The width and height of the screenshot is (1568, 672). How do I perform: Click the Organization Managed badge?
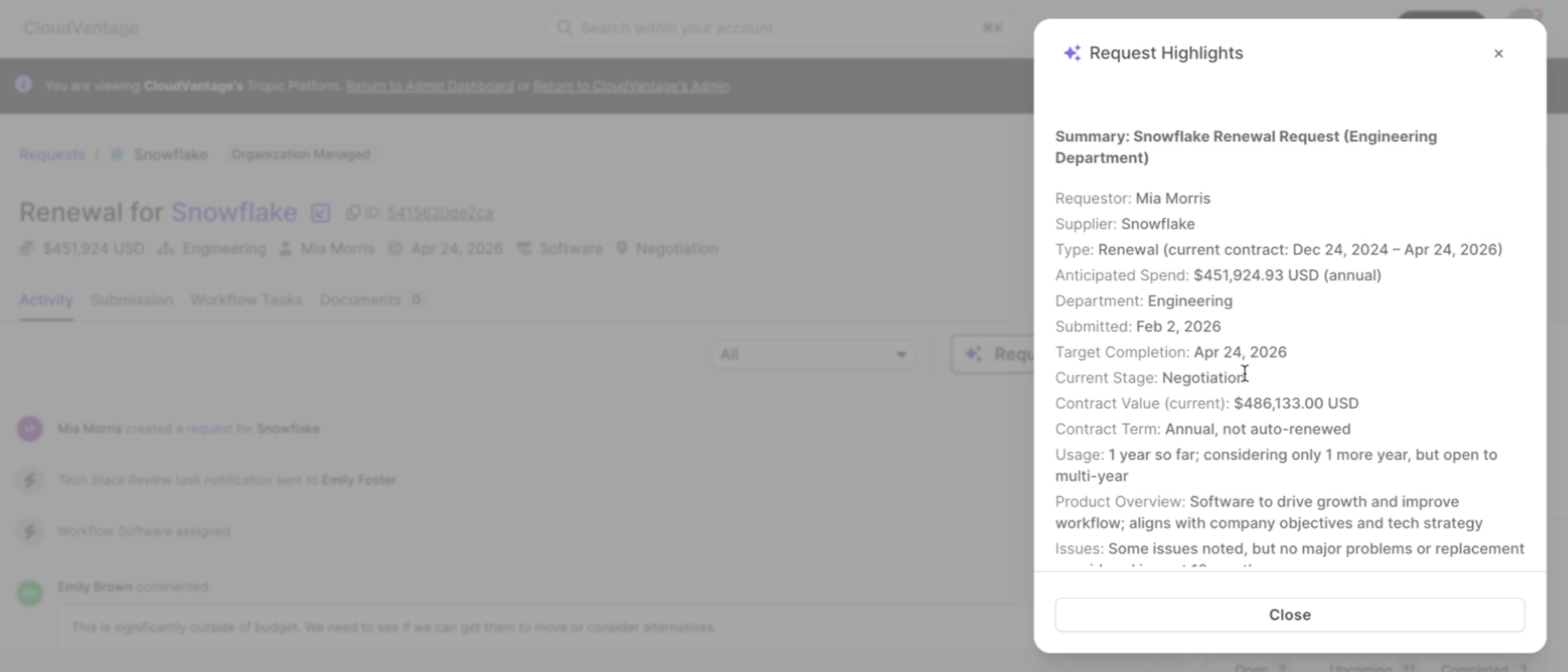point(300,155)
